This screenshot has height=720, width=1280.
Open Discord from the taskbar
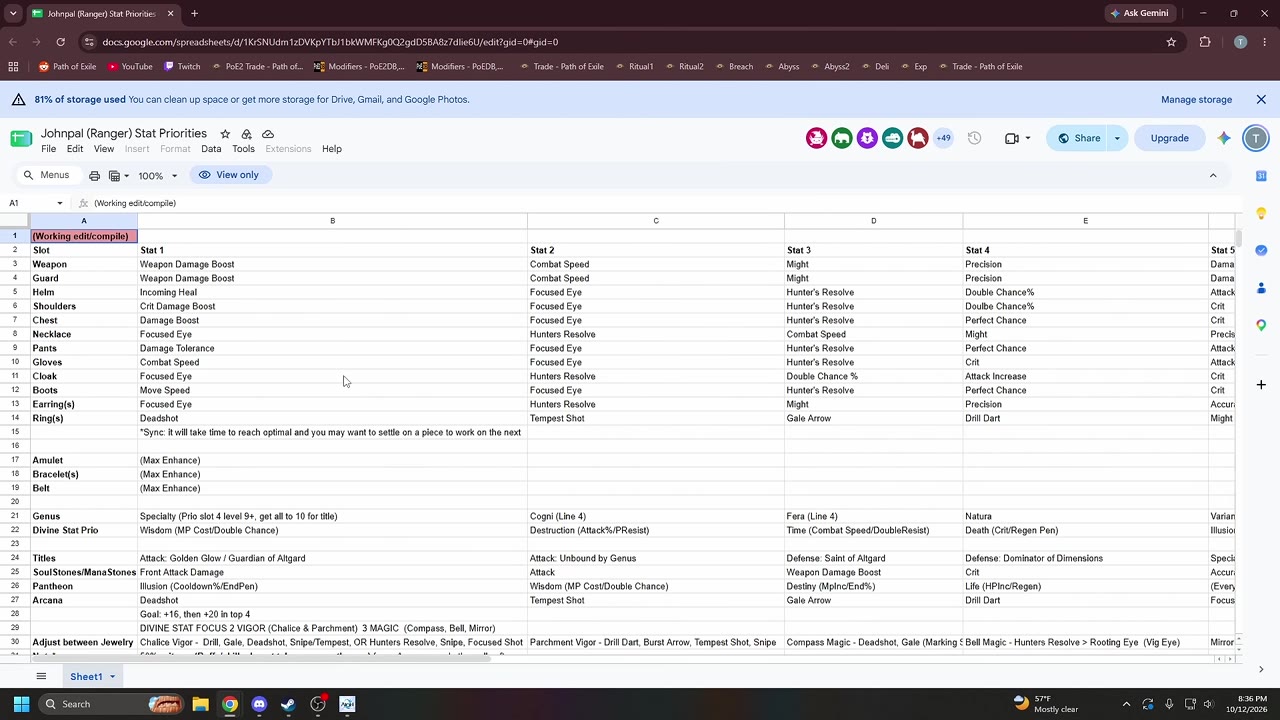[259, 704]
